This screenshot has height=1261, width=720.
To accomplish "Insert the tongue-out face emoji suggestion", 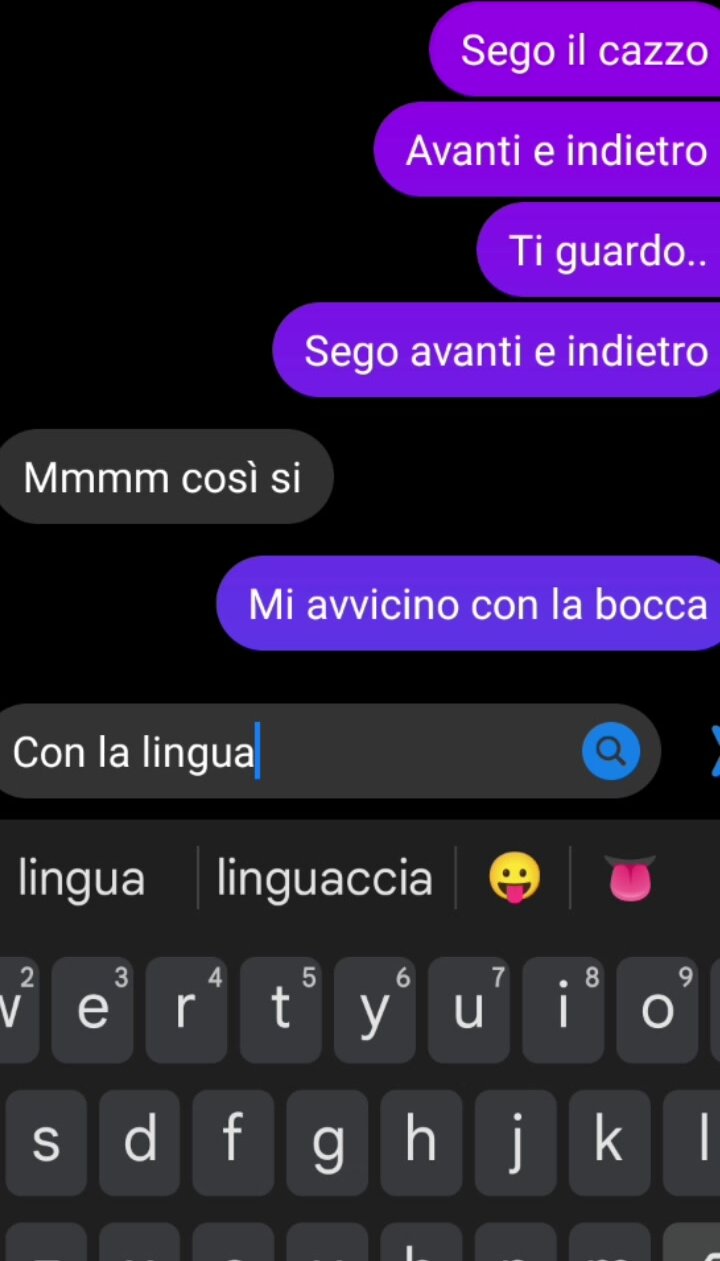I will tap(514, 879).
